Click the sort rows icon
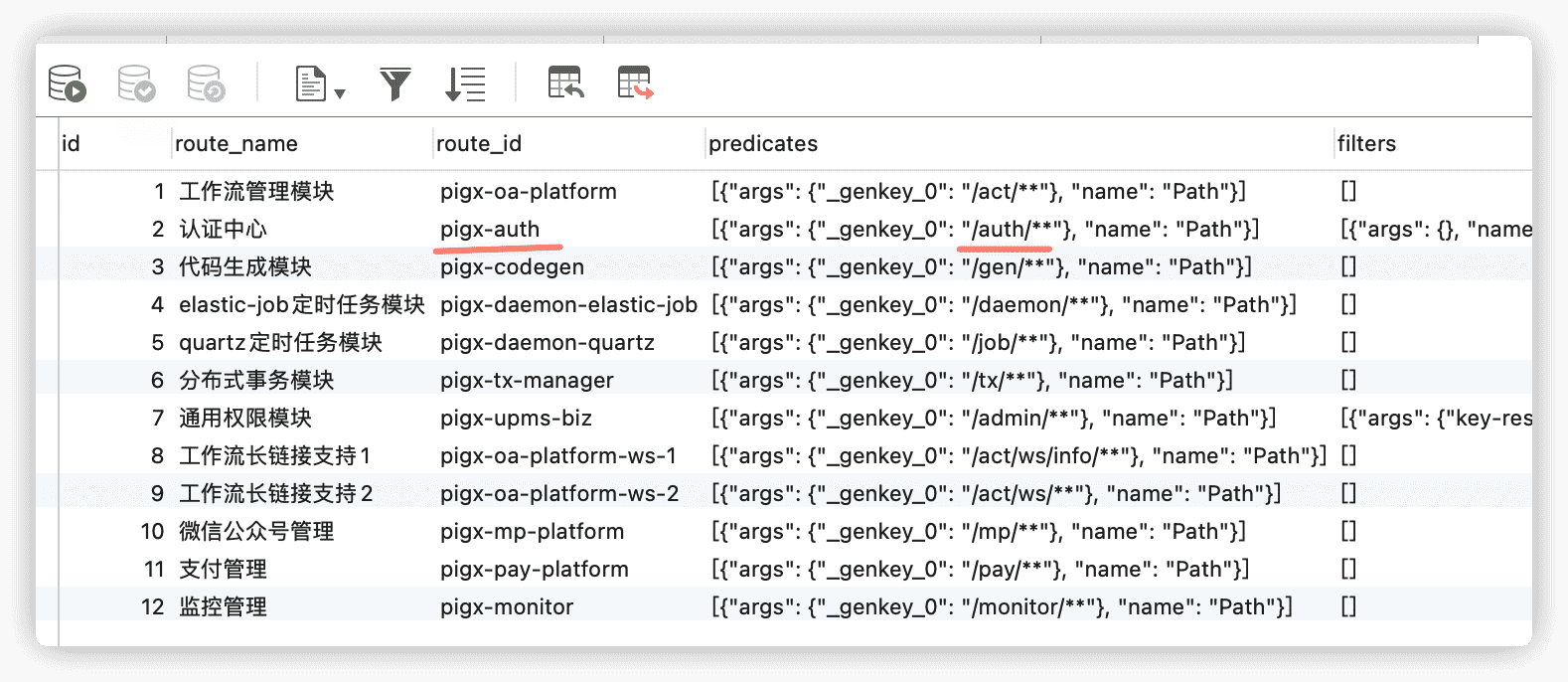1568x682 pixels. [465, 84]
